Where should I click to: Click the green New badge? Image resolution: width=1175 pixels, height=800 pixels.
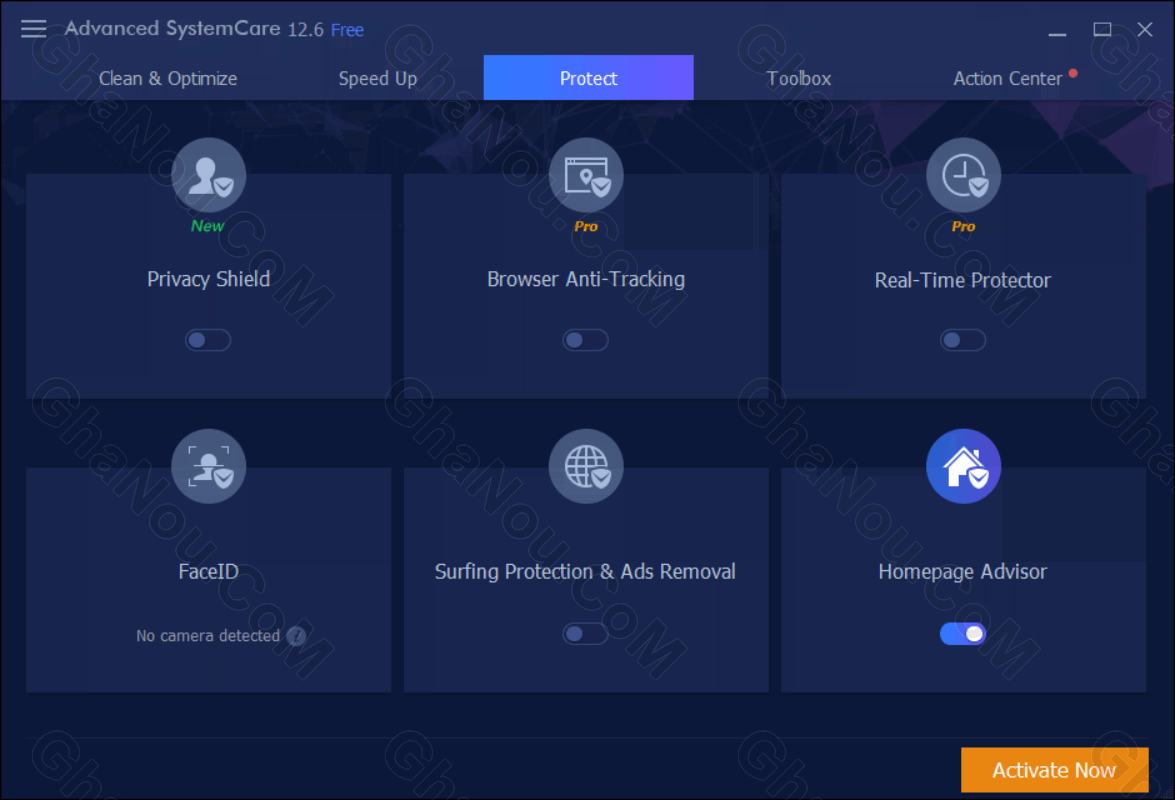tap(208, 225)
